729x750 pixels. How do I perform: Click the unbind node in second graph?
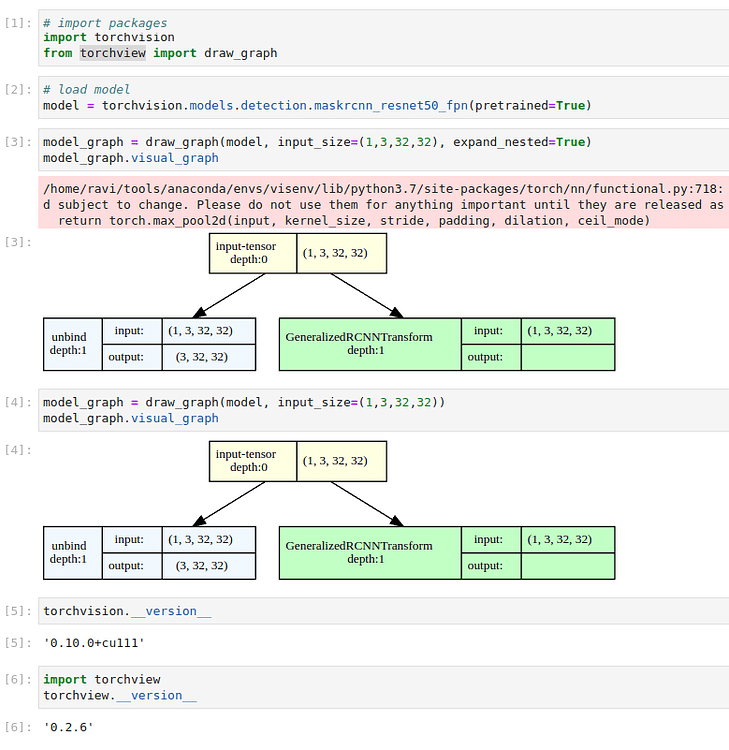click(69, 553)
